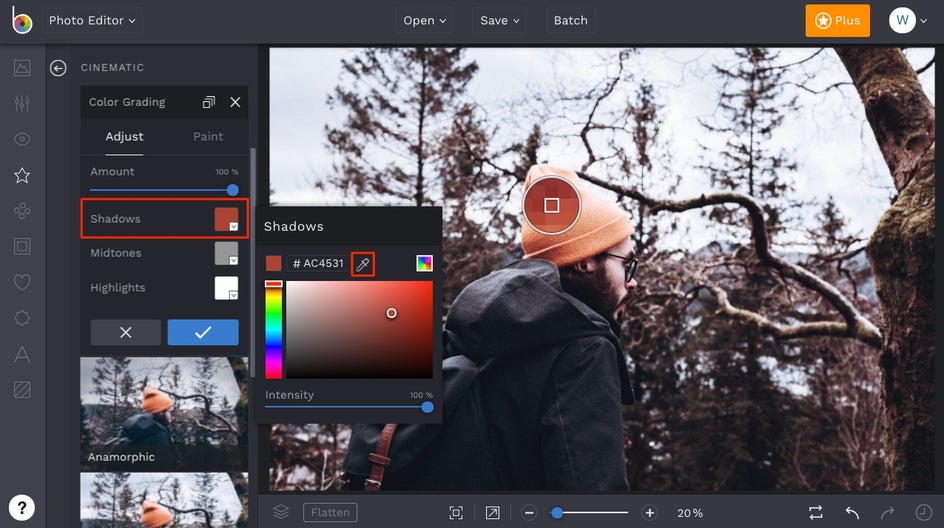The width and height of the screenshot is (944, 528).
Task: Click the 20 % zoom value
Action: (690, 513)
